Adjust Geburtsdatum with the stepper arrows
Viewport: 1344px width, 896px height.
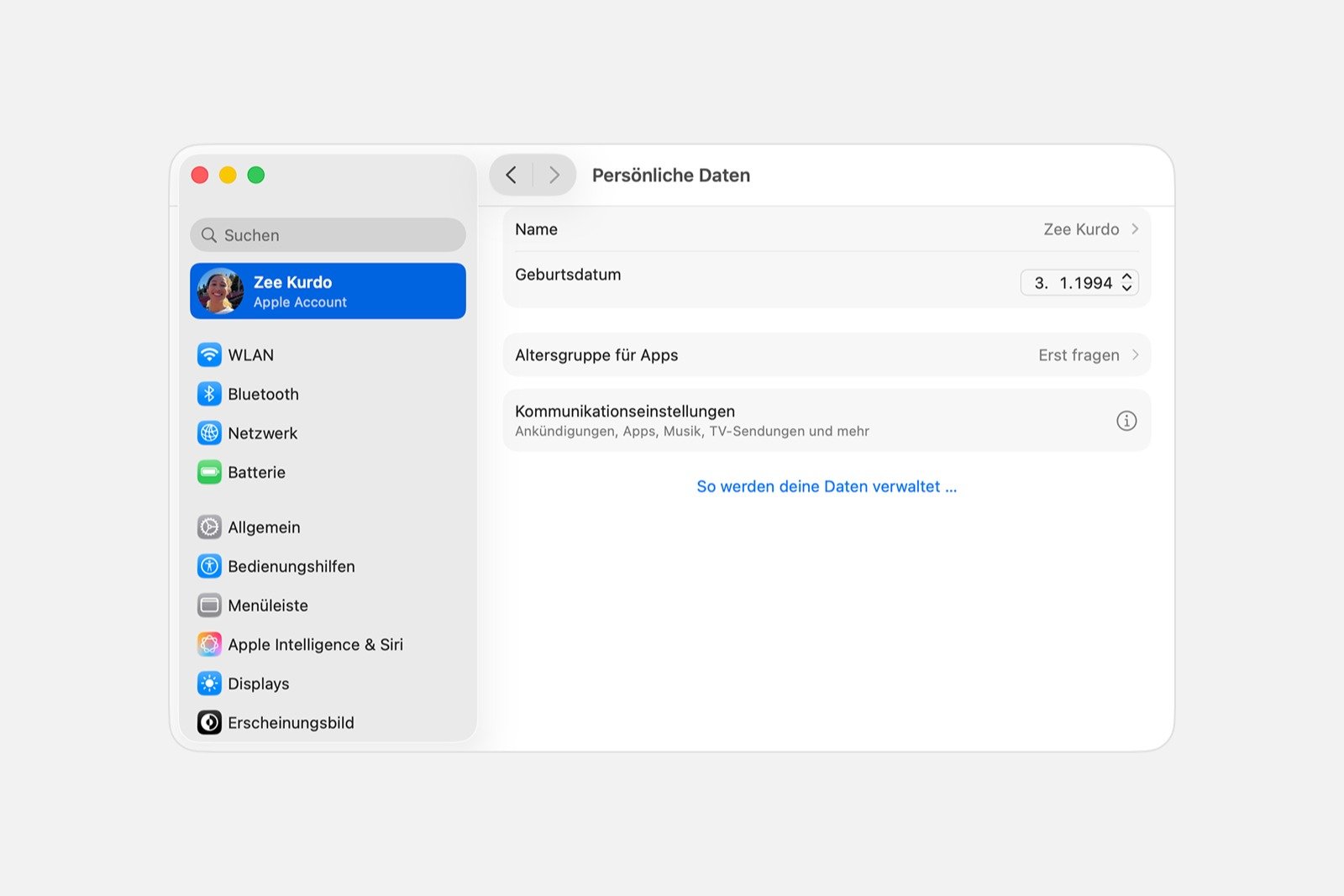click(x=1126, y=283)
